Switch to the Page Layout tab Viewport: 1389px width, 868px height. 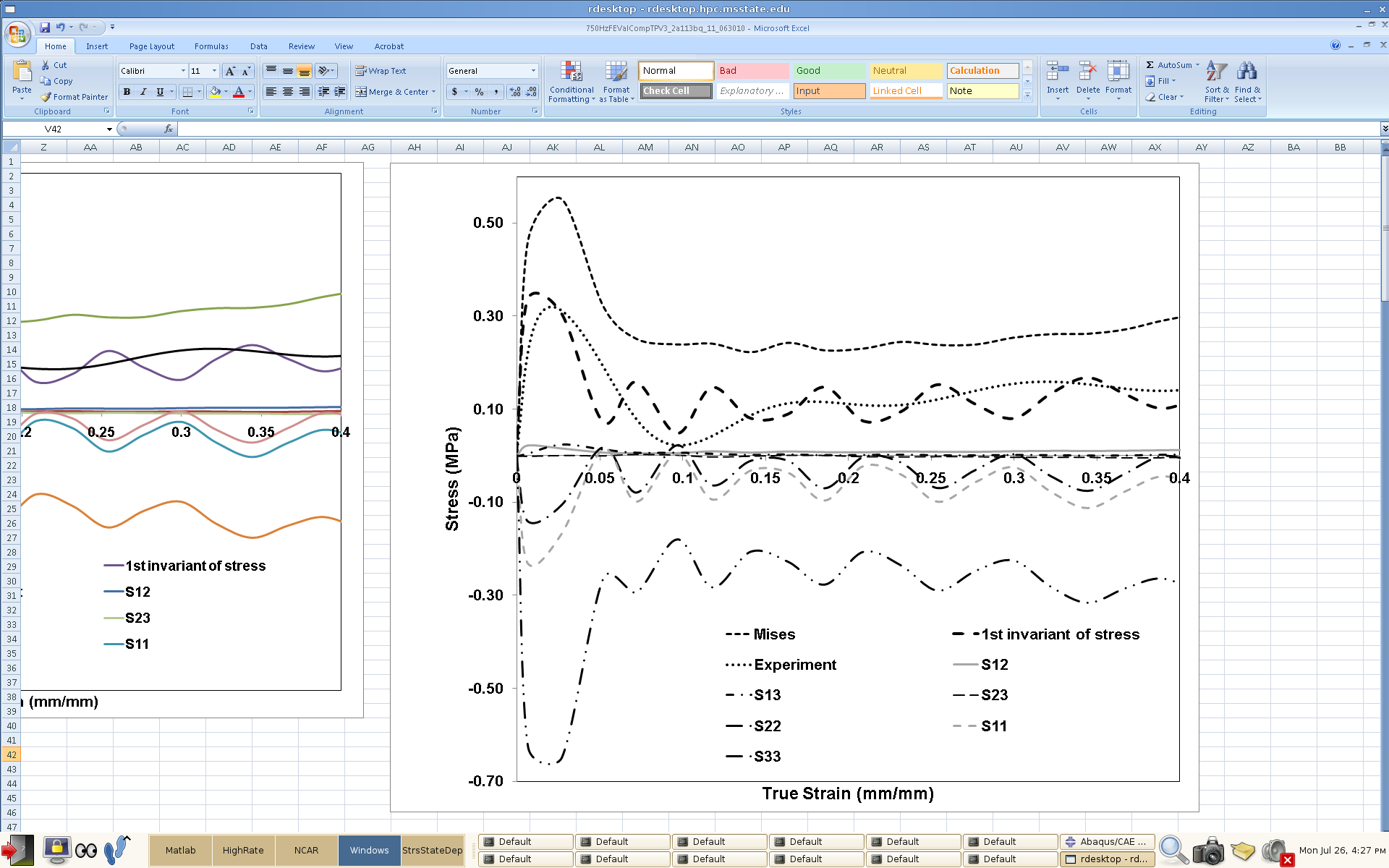pos(151,46)
